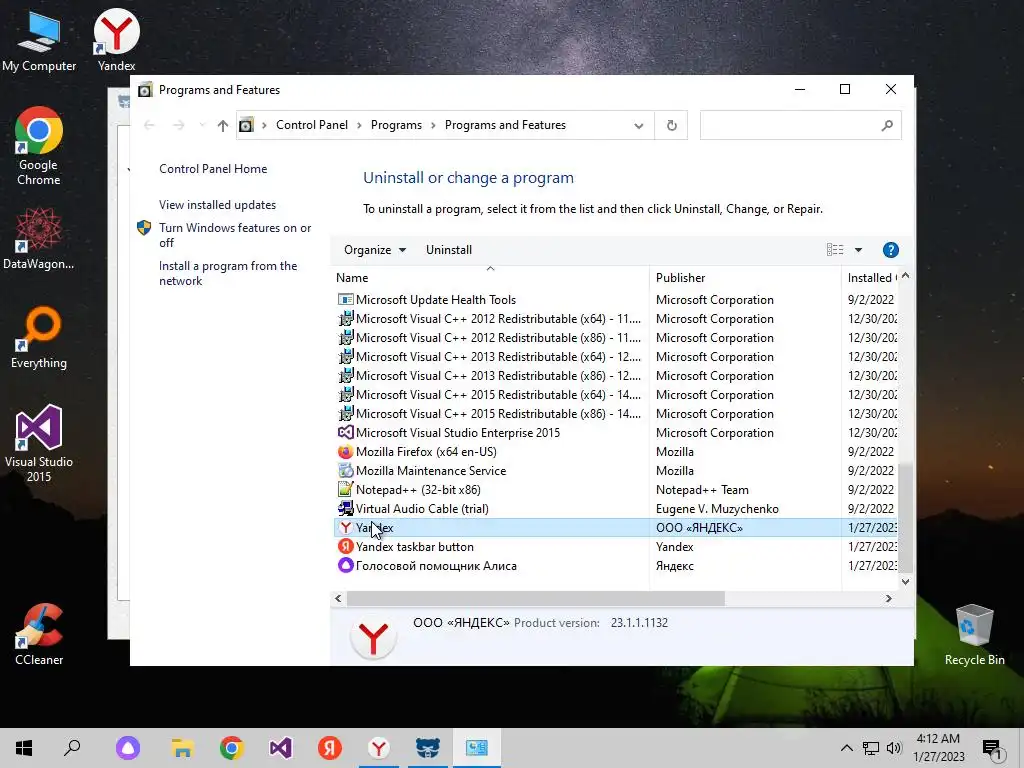Open the notification center icon
This screenshot has width=1024, height=768.
pos(992,749)
